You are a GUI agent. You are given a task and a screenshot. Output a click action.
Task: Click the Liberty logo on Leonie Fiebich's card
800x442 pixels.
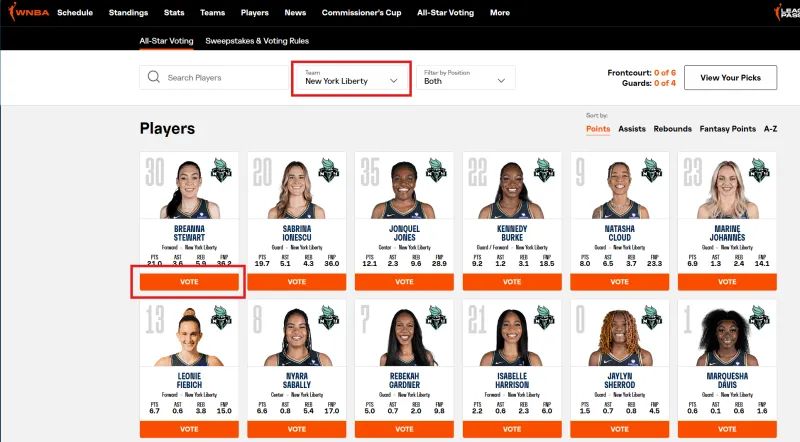click(221, 317)
